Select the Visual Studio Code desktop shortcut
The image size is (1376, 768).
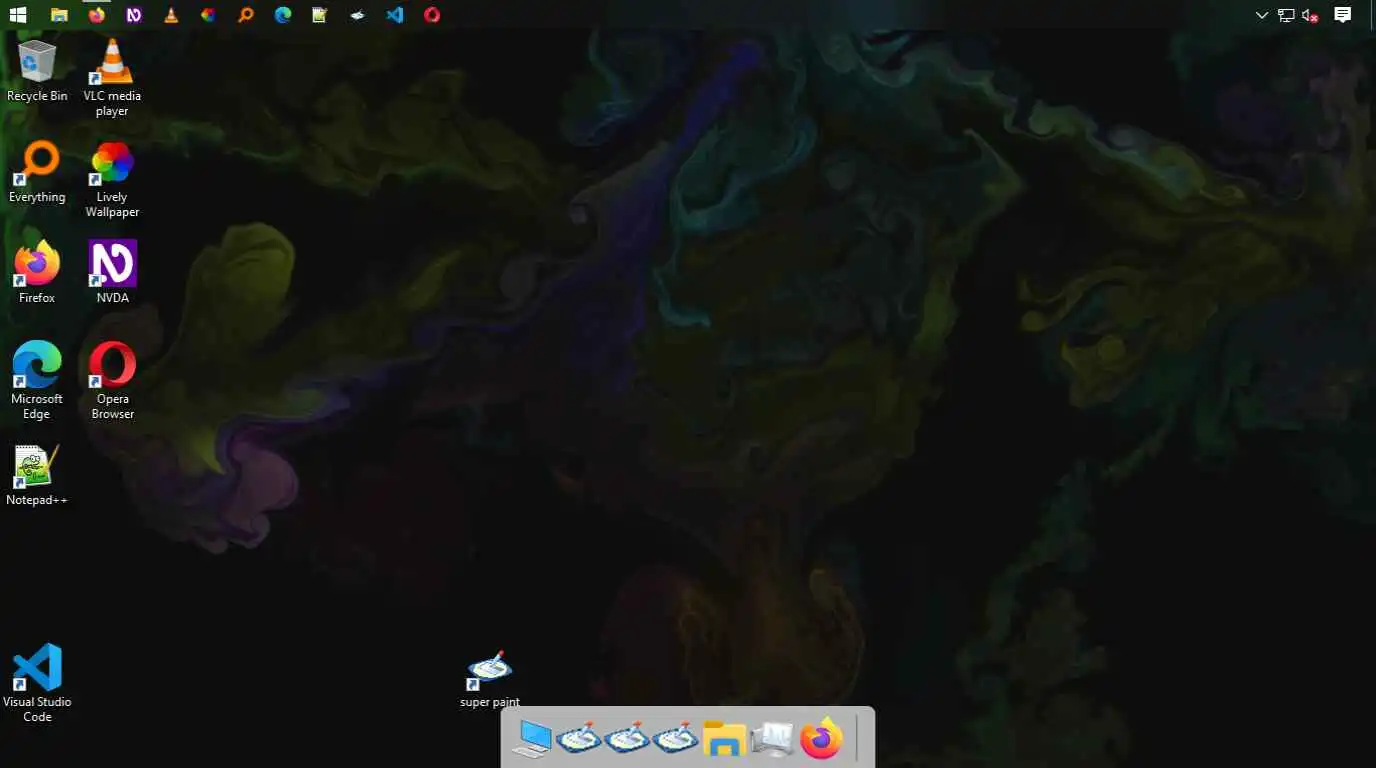coord(37,683)
